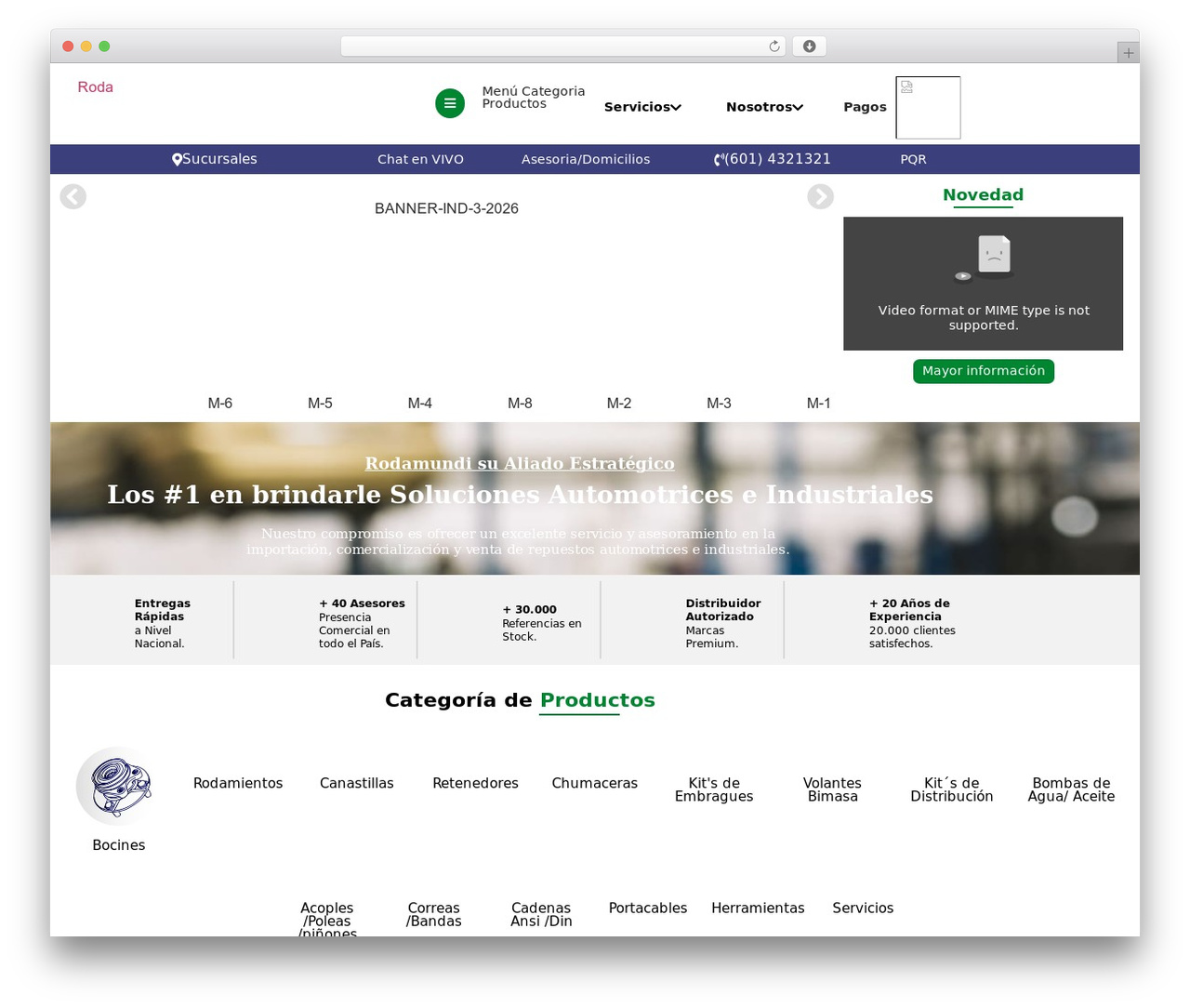The width and height of the screenshot is (1190, 1008).
Task: Open Bombas de Agua/ Aceite category
Action: [x=1071, y=789]
